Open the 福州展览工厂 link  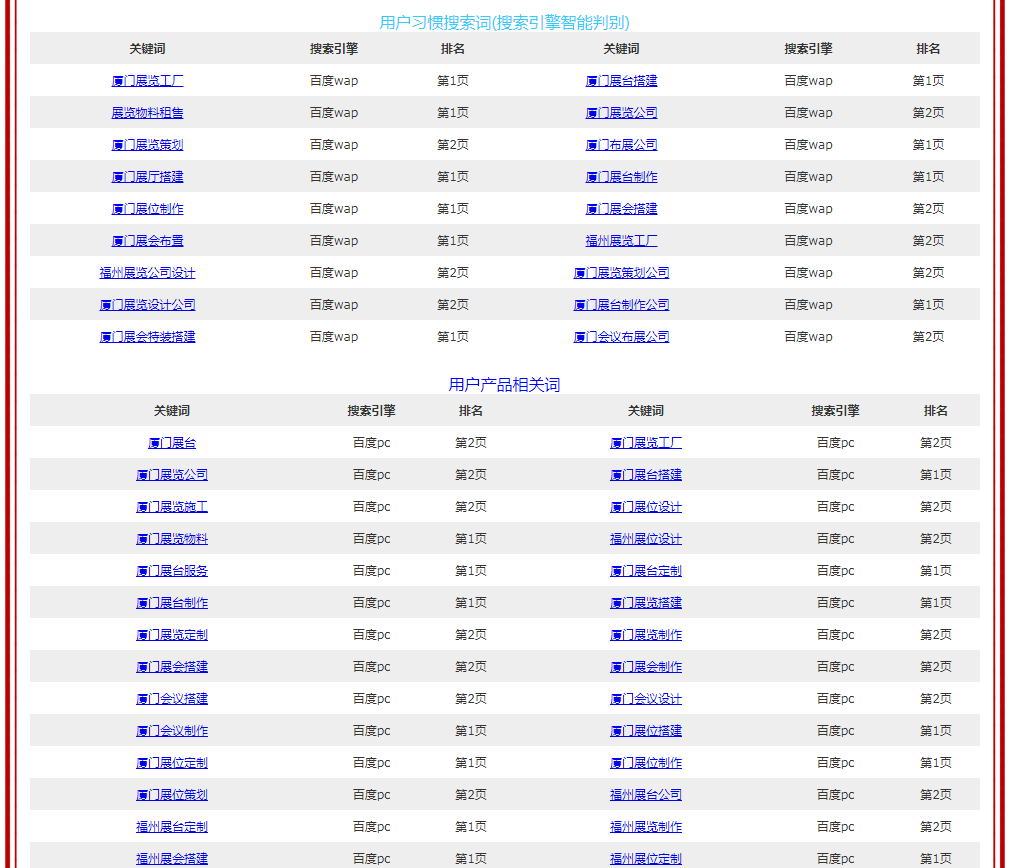coord(621,241)
